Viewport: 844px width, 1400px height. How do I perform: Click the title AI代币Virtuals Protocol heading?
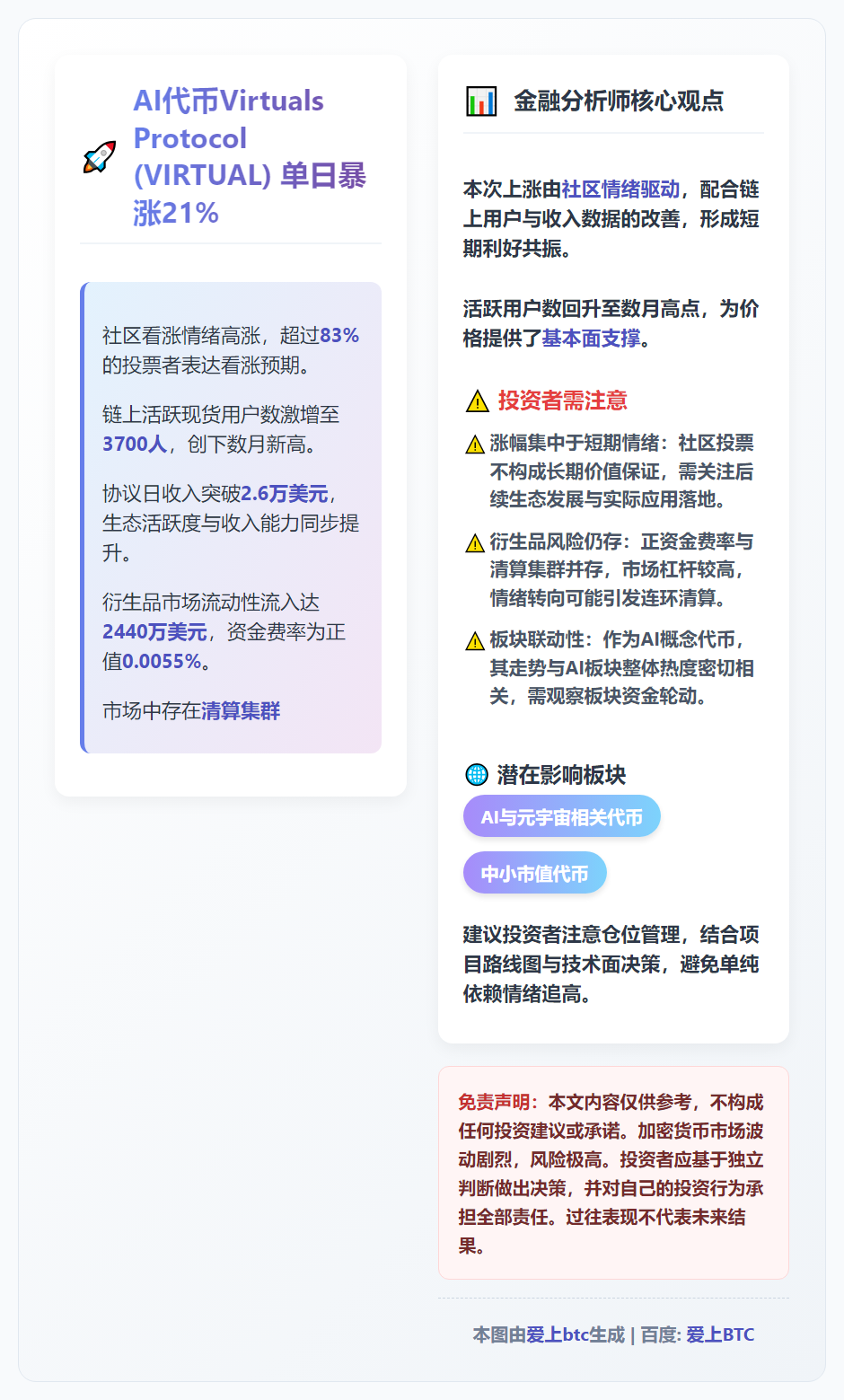pyautogui.click(x=249, y=157)
